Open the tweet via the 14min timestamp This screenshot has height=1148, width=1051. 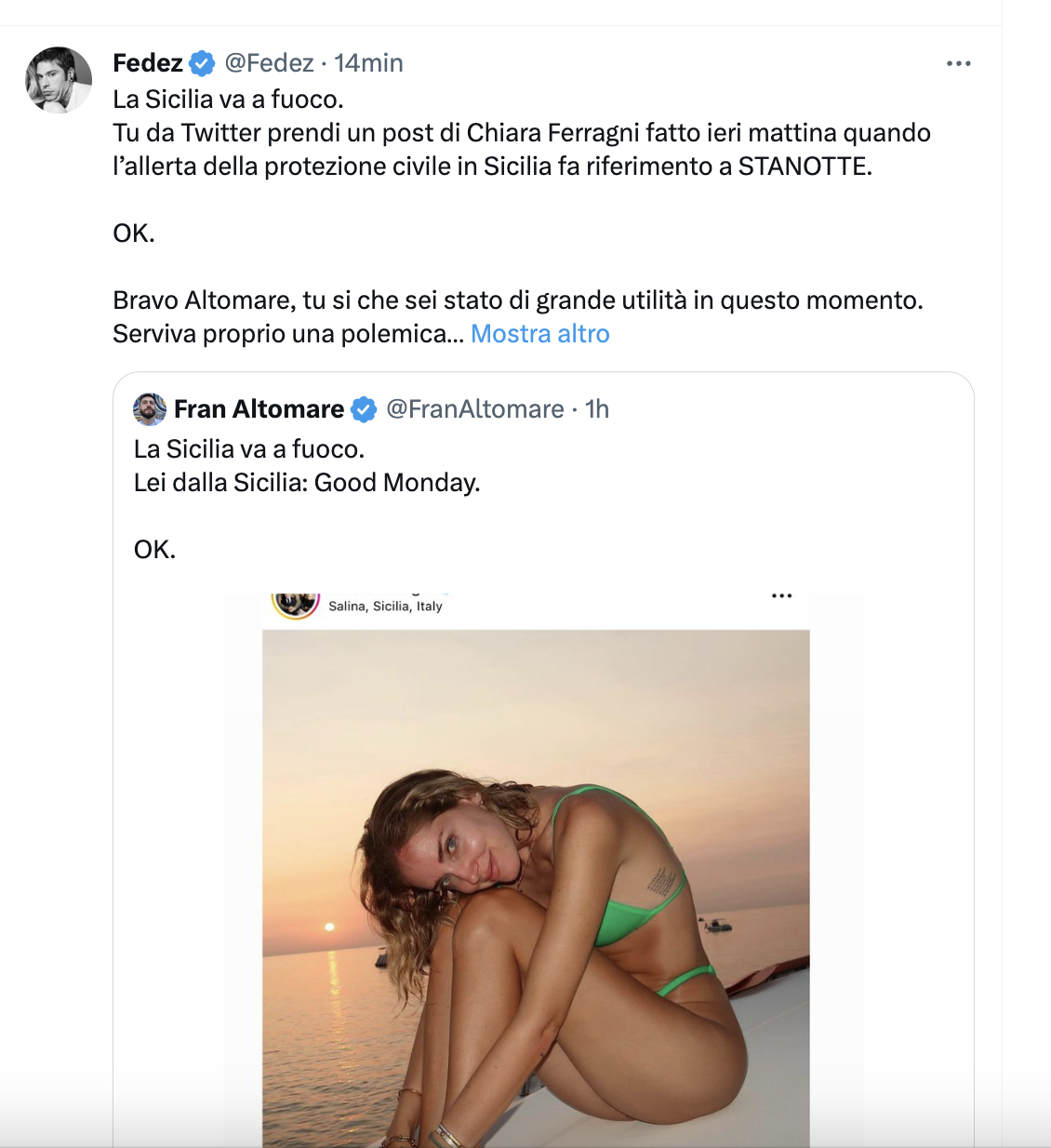click(368, 62)
